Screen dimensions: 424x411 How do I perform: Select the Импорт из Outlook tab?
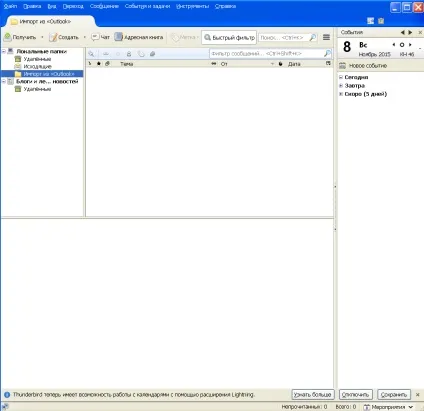50,21
